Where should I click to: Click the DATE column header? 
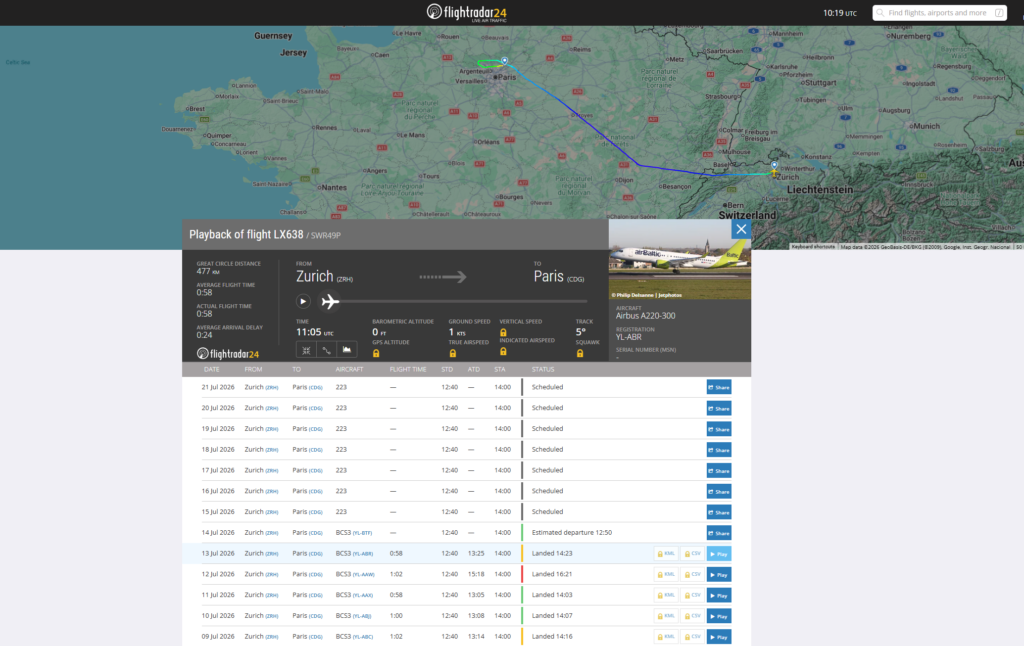point(212,370)
